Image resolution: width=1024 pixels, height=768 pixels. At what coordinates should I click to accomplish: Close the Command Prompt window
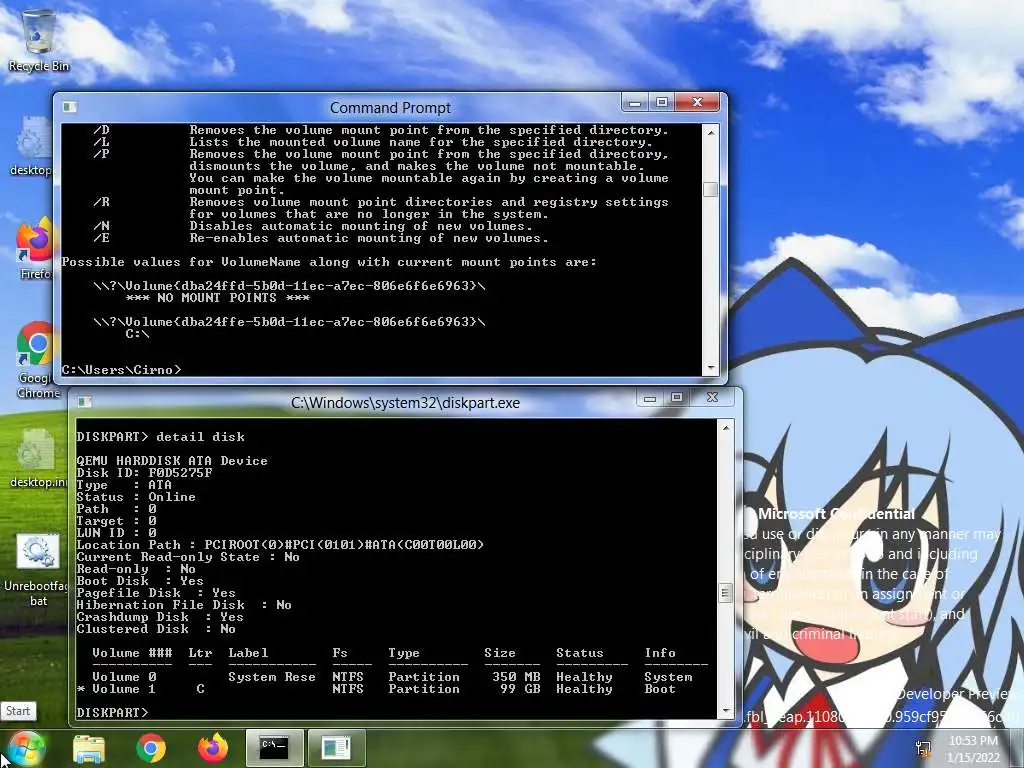[x=697, y=103]
